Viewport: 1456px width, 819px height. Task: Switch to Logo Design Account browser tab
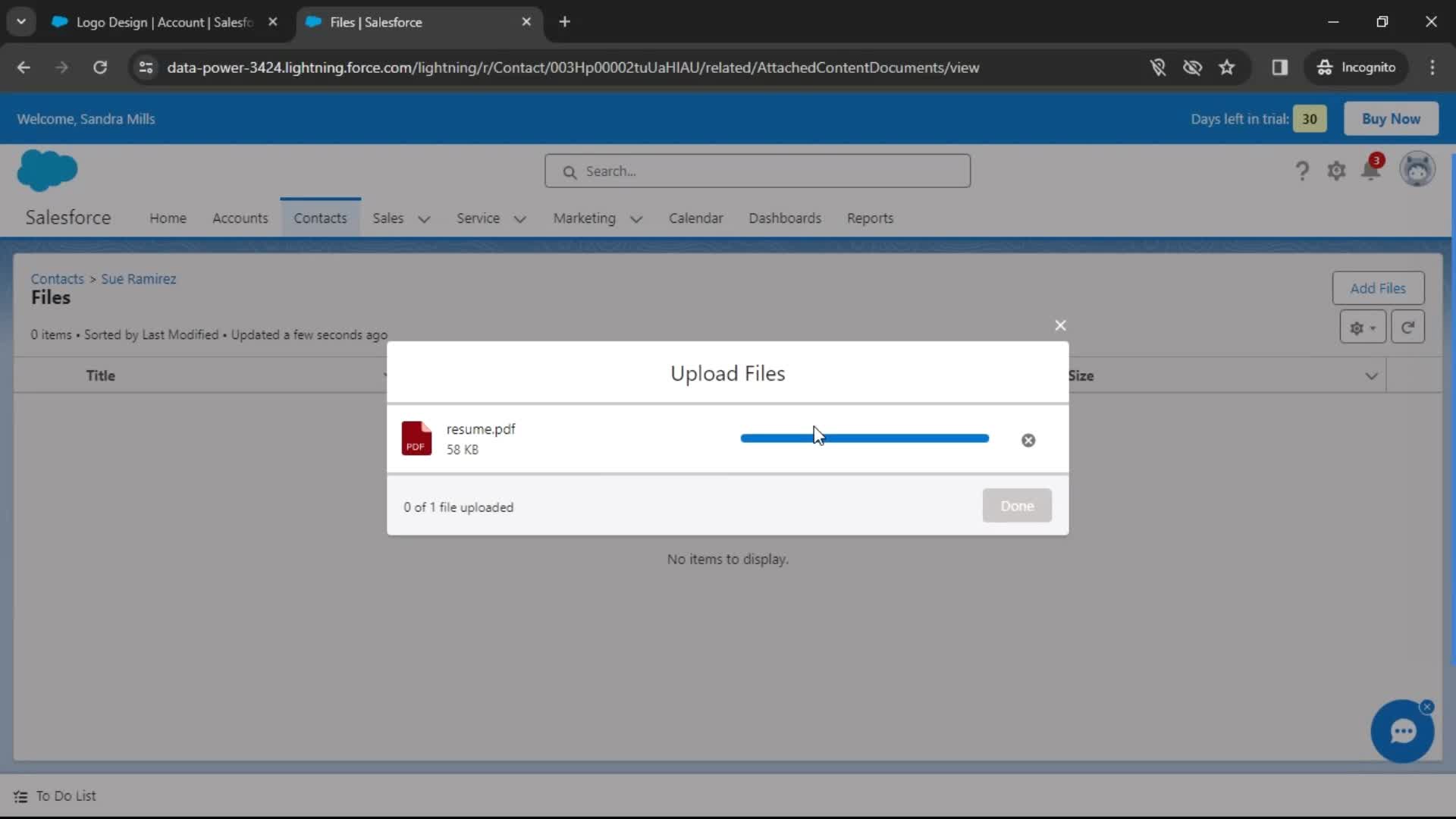pos(165,22)
